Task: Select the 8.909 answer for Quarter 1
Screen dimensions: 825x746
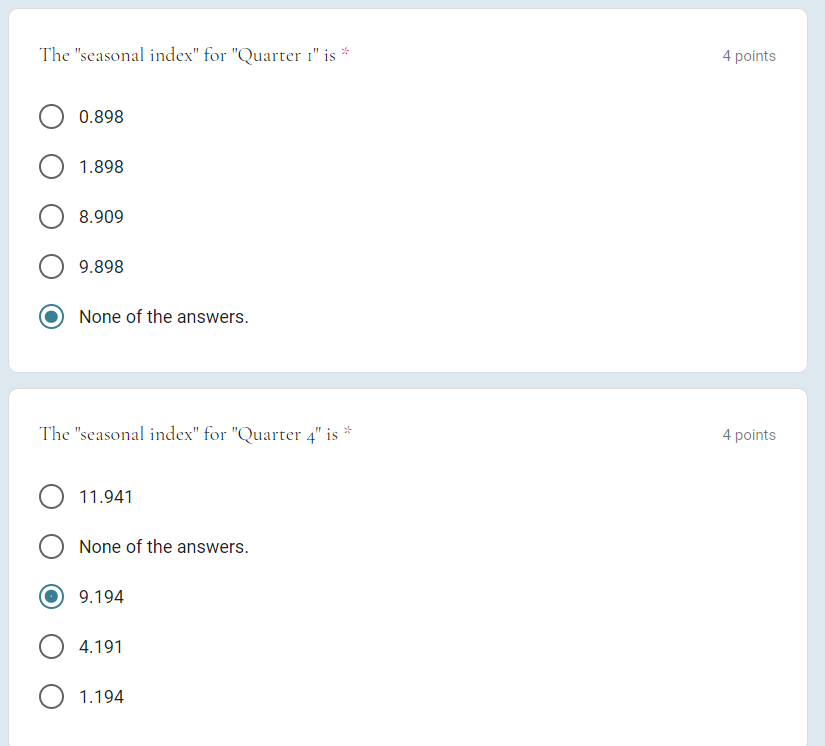Action: (51, 216)
